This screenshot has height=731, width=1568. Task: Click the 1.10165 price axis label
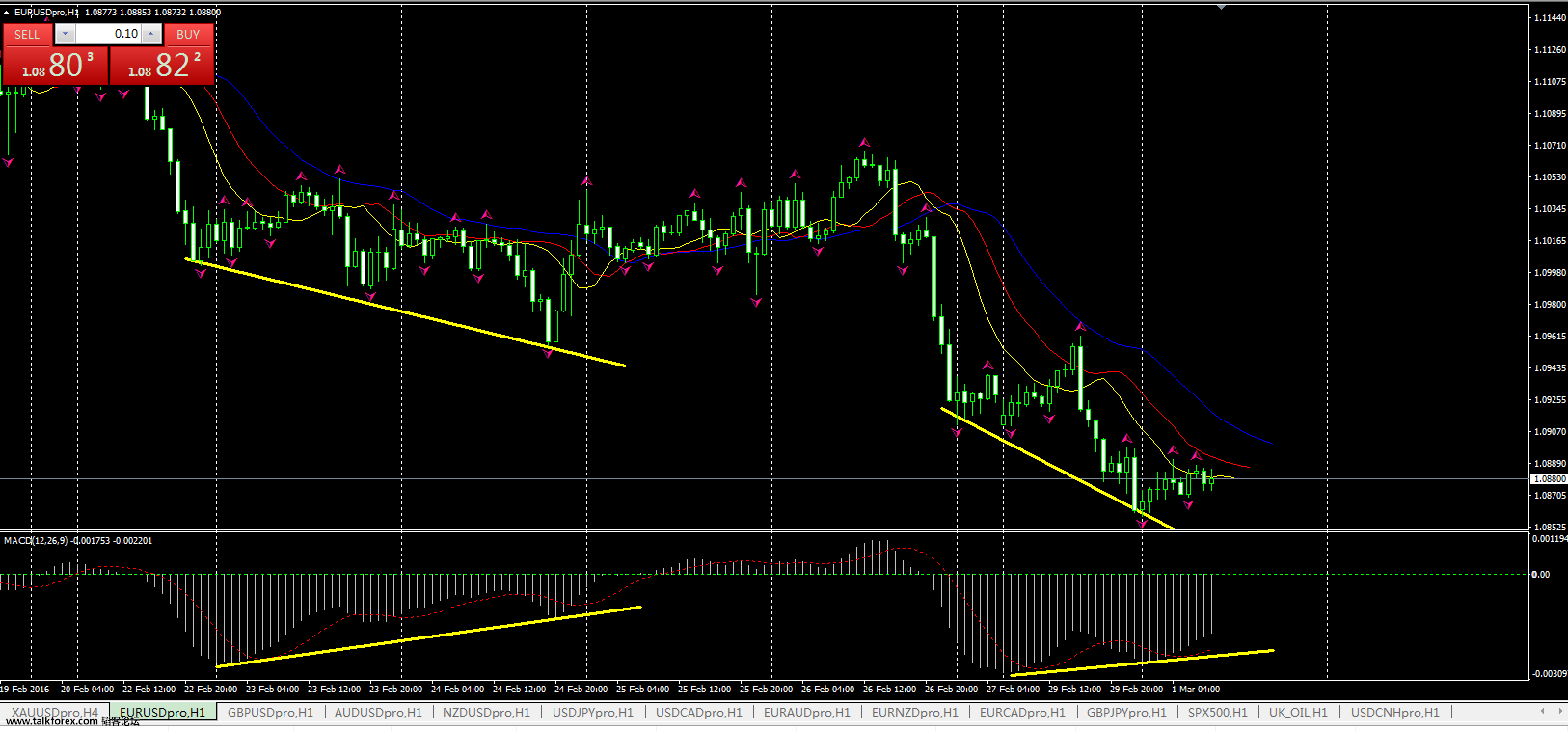[1550, 241]
